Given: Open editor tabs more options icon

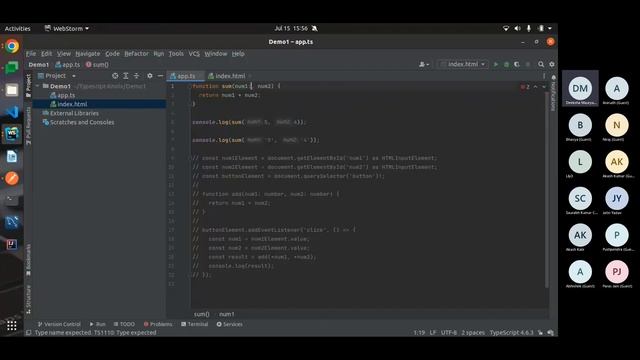Looking at the screenshot, I should pyautogui.click(x=544, y=76).
